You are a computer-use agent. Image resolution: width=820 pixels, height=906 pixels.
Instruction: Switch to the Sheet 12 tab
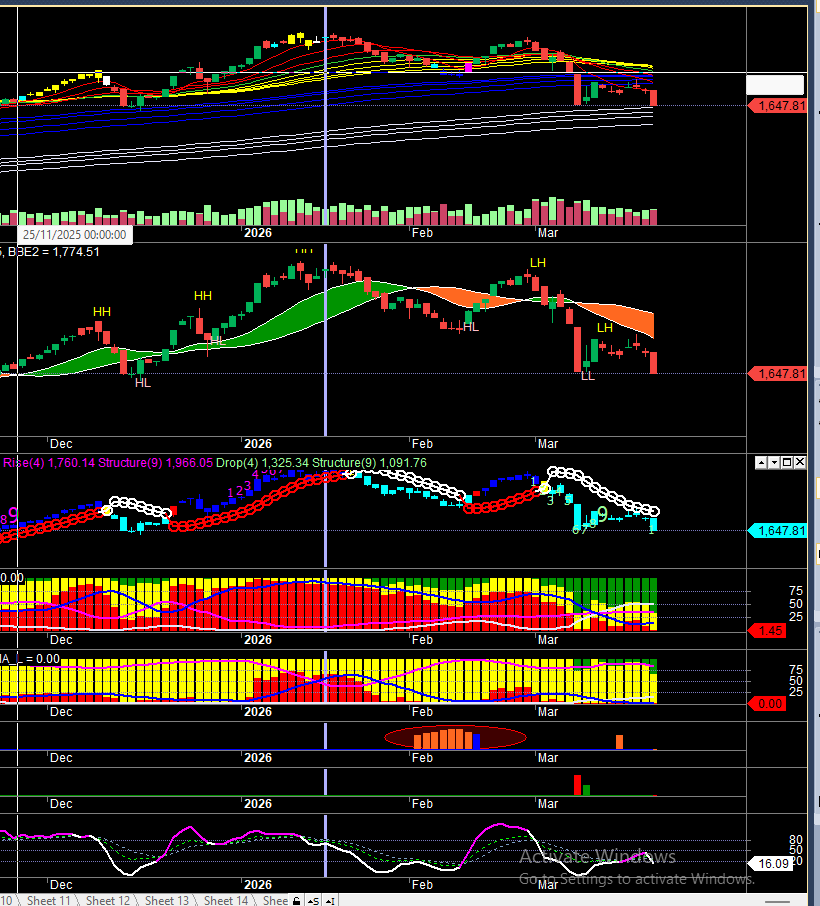click(x=108, y=900)
